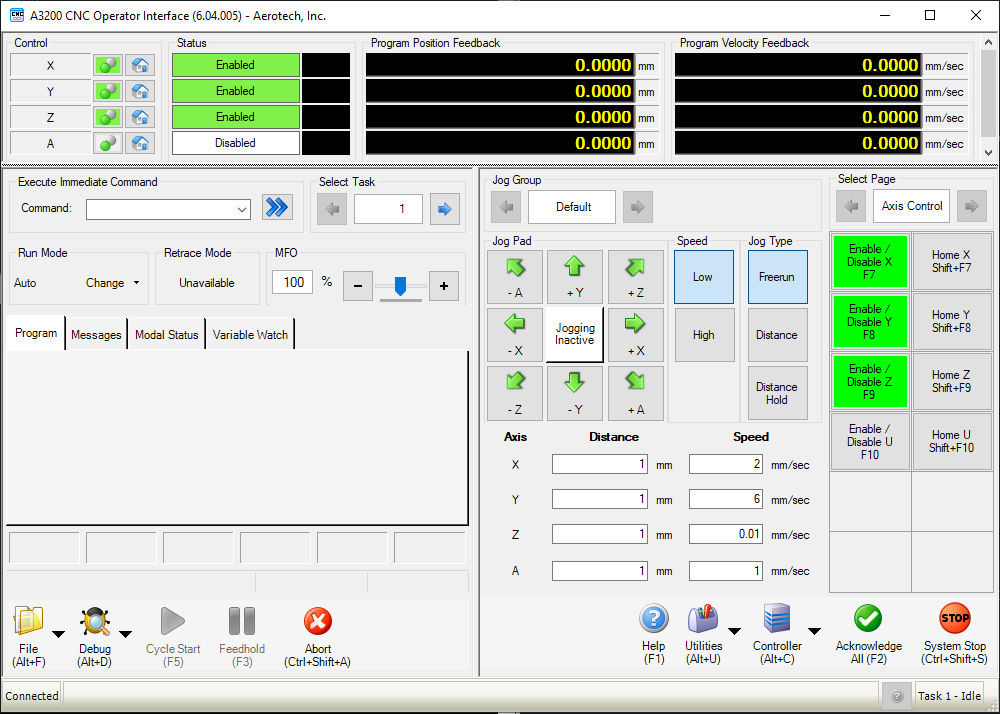Select Low jog speed
Image resolution: width=1000 pixels, height=714 pixels.
pyautogui.click(x=703, y=277)
